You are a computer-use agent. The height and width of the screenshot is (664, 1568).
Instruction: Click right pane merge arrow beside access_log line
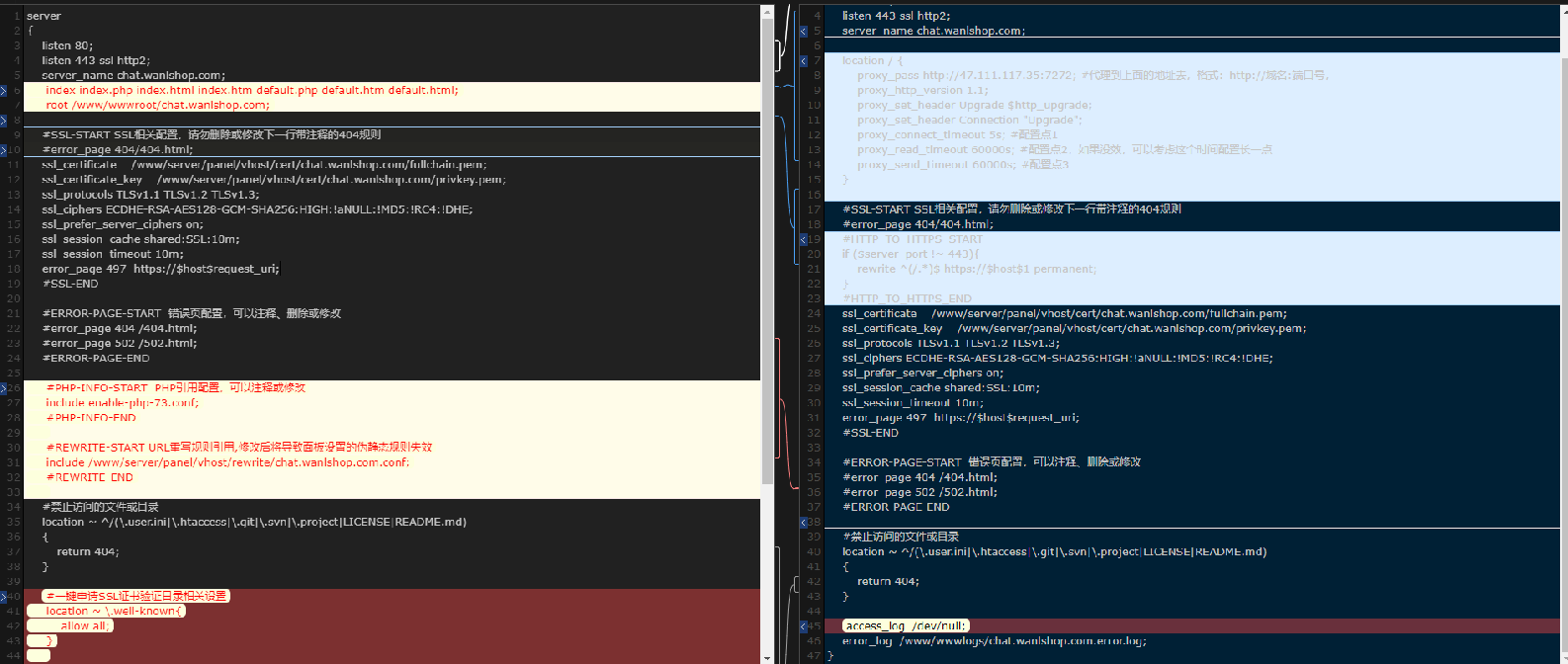click(x=804, y=626)
